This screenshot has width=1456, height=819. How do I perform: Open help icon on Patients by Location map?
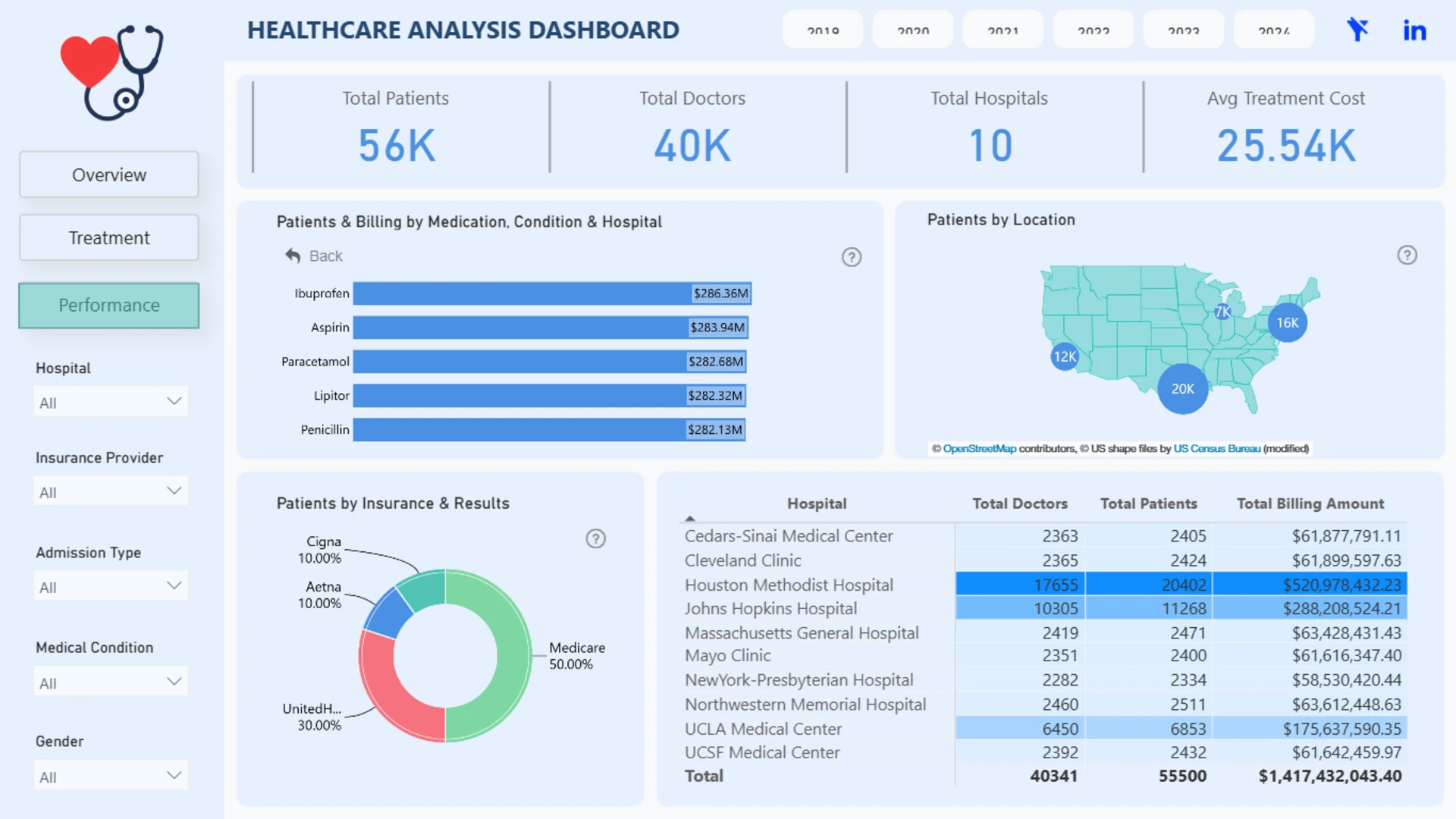click(1407, 255)
